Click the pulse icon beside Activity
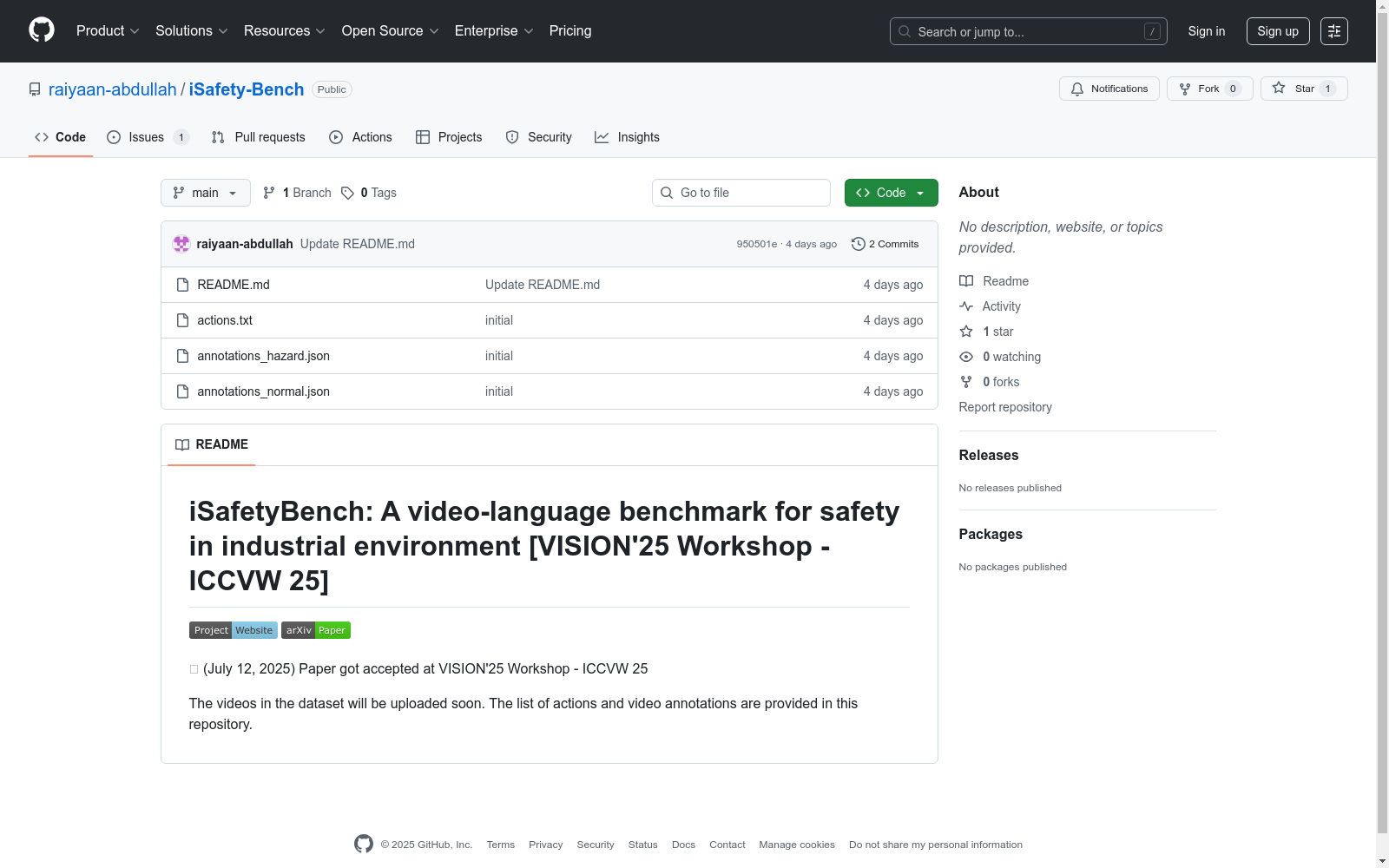Image resolution: width=1389 pixels, height=868 pixels. click(966, 306)
